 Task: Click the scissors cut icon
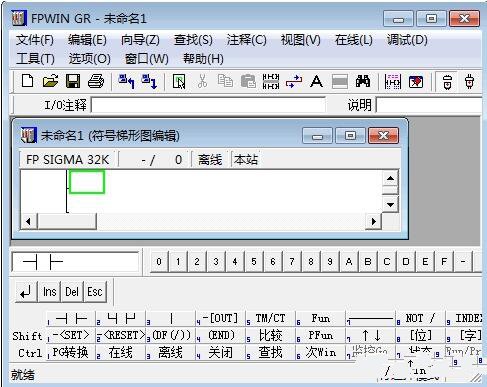(202, 81)
